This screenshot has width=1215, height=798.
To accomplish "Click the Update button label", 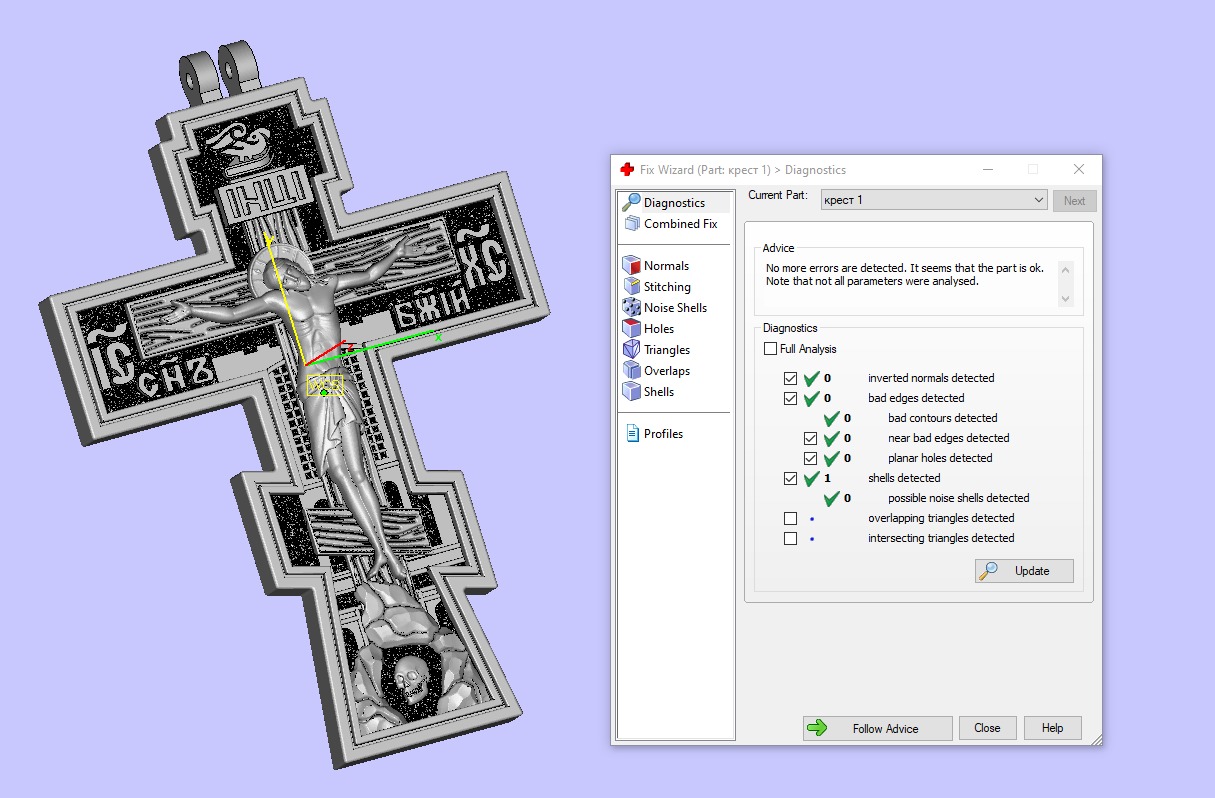I will [x=1032, y=571].
